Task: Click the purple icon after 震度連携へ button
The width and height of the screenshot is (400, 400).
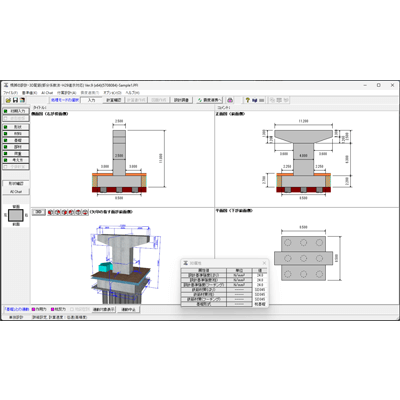Action: click(230, 100)
